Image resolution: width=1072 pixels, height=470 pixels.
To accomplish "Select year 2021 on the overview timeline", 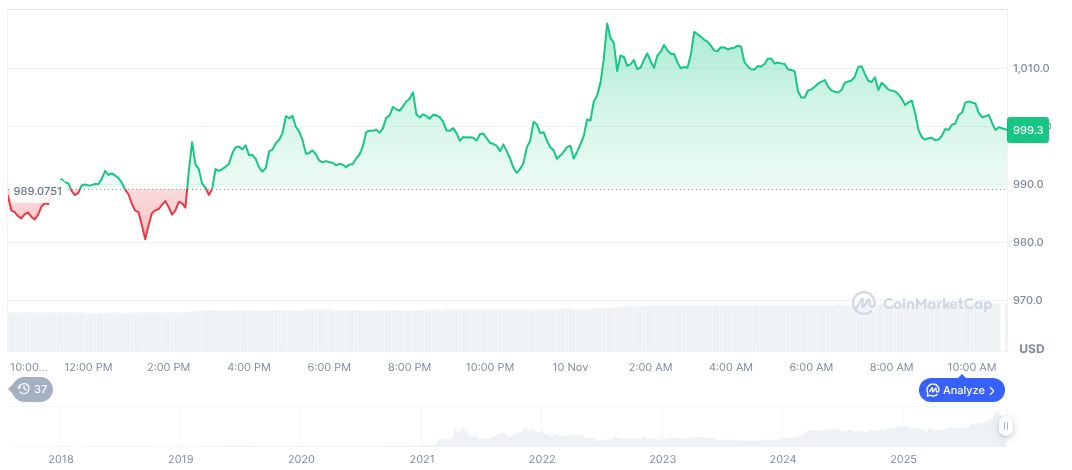I will coord(422,459).
